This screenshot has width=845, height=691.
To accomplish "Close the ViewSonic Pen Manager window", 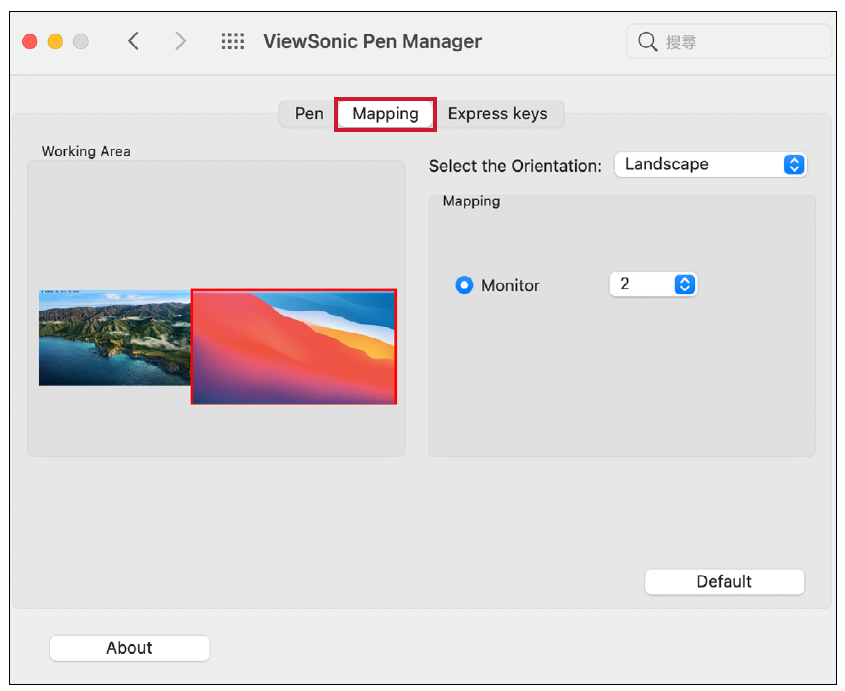I will point(30,41).
